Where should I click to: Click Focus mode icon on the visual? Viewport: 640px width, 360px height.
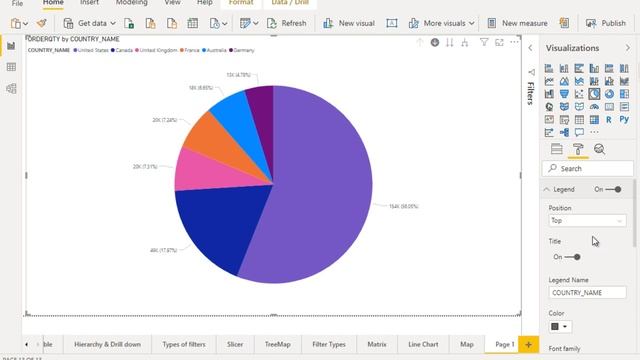(499, 42)
